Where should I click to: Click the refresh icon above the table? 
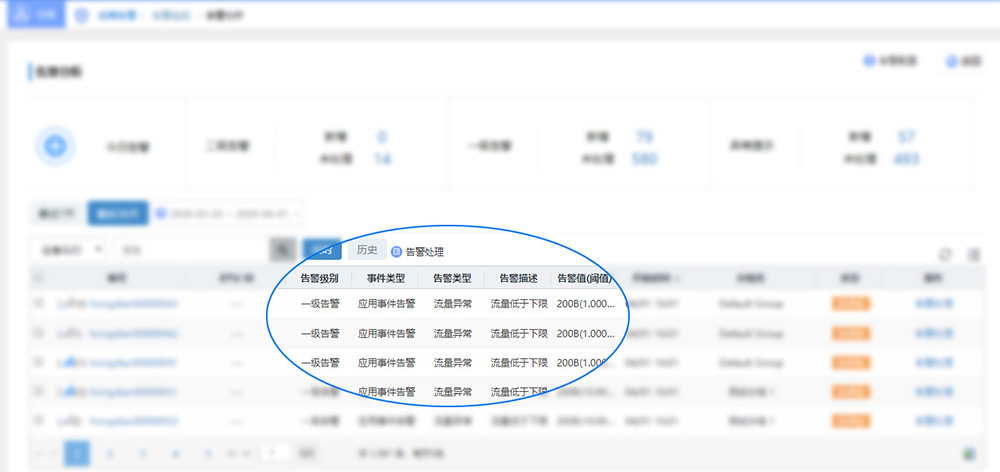coord(946,255)
